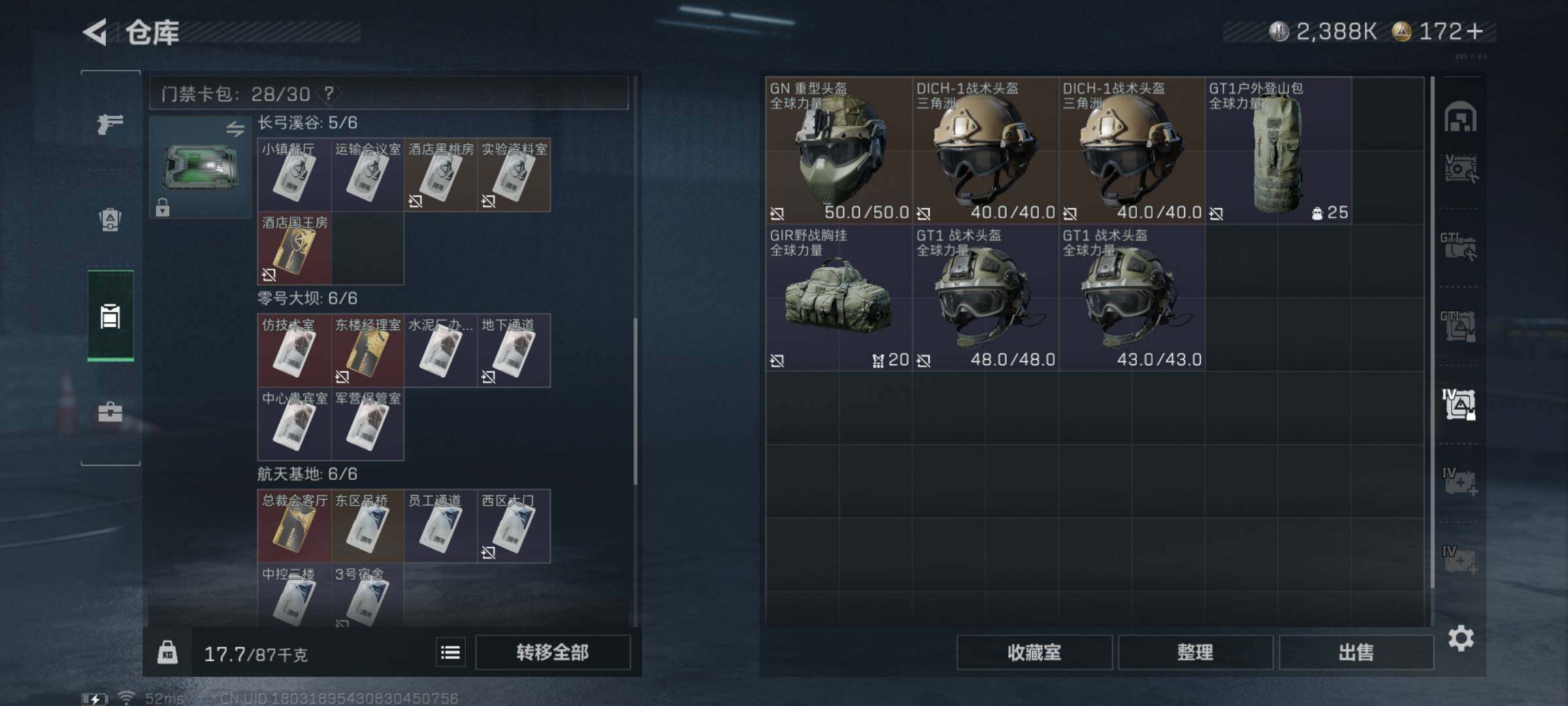Click the 出售 button
The width and height of the screenshot is (1568, 706).
(x=1356, y=652)
